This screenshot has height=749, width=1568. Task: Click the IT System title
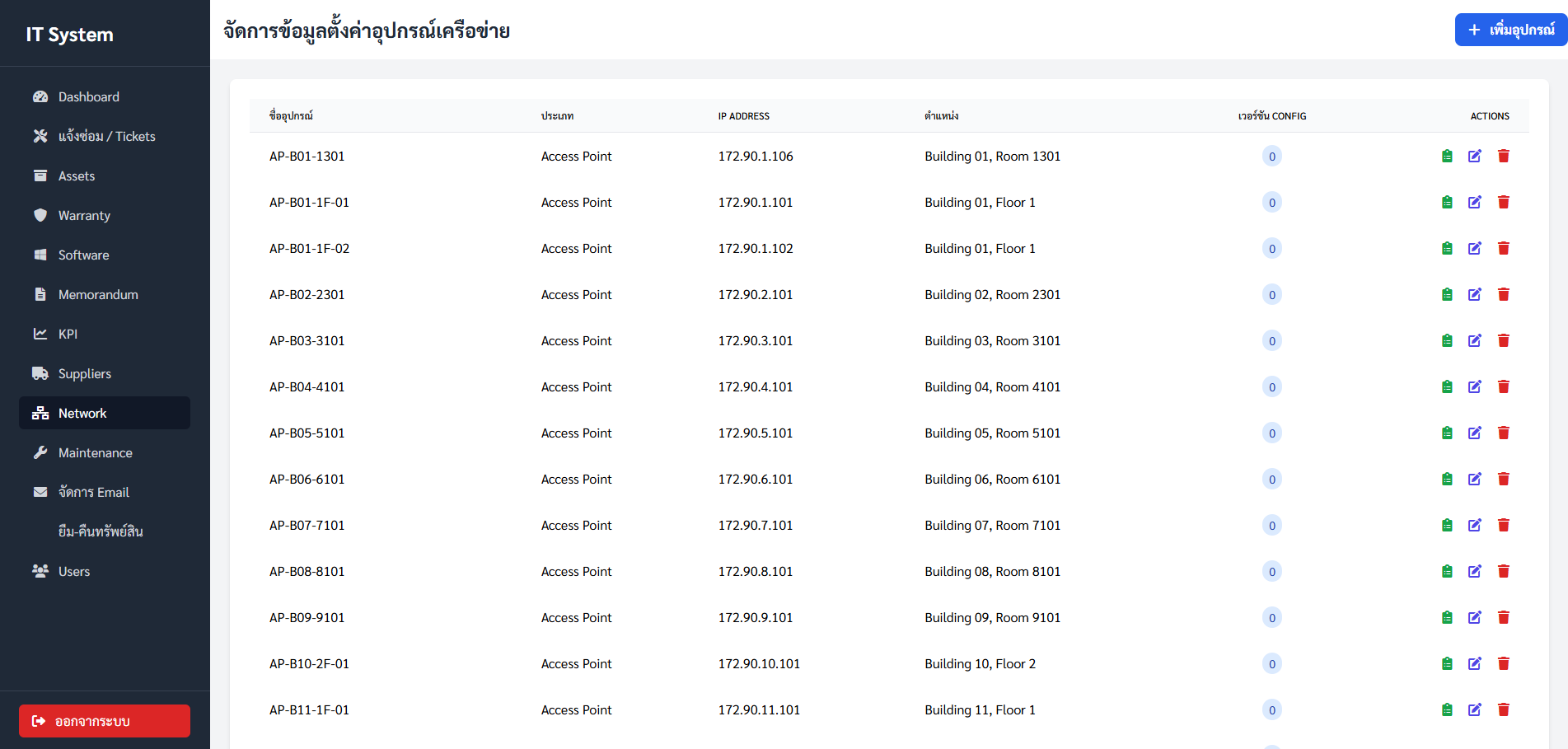click(x=70, y=35)
